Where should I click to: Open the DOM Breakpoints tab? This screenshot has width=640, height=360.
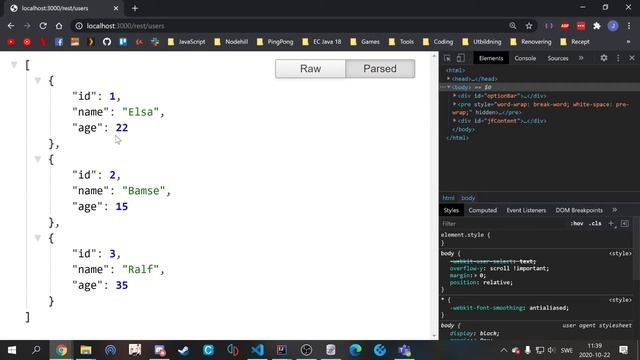tap(579, 210)
